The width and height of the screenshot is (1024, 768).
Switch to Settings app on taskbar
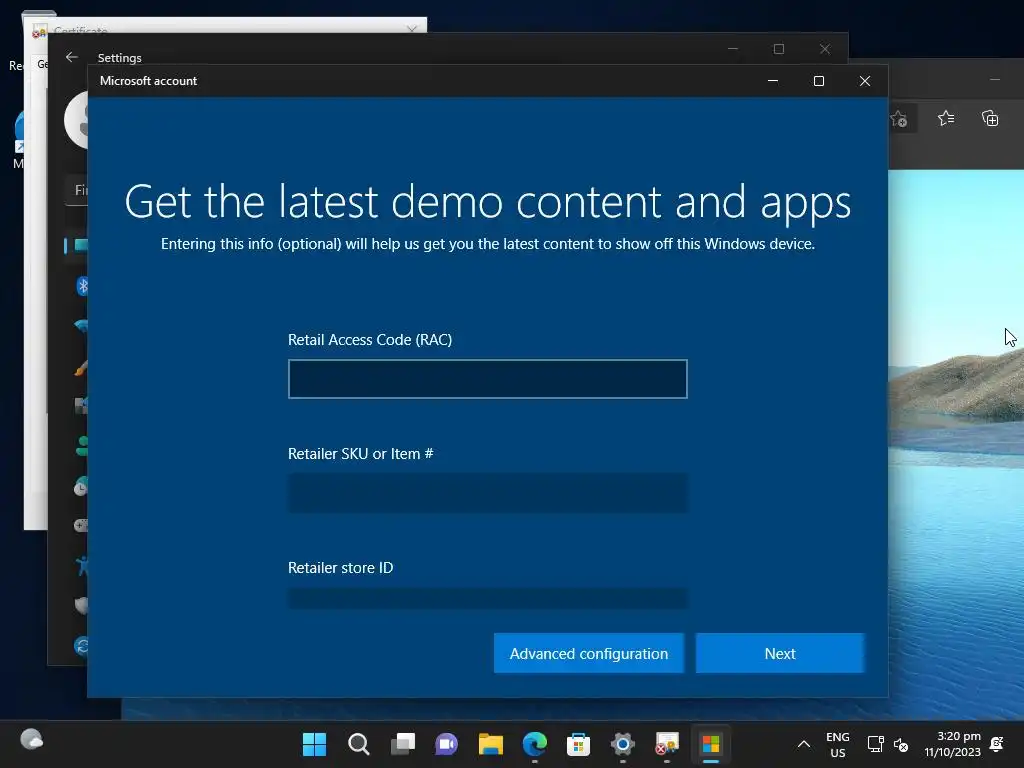(x=622, y=744)
